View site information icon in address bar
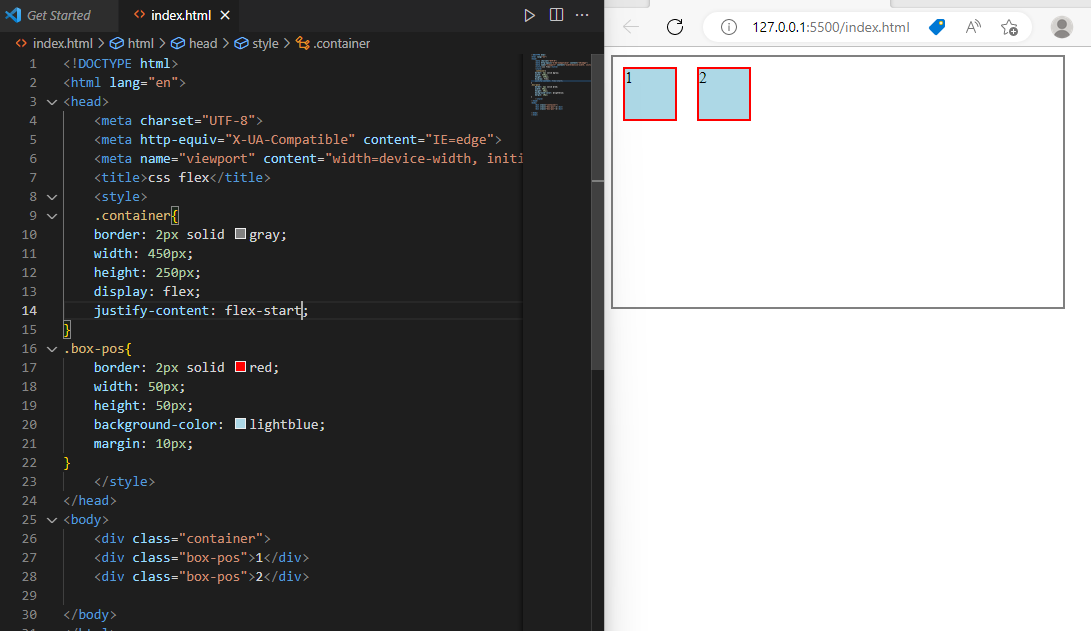The image size is (1091, 631). pyautogui.click(x=728, y=27)
